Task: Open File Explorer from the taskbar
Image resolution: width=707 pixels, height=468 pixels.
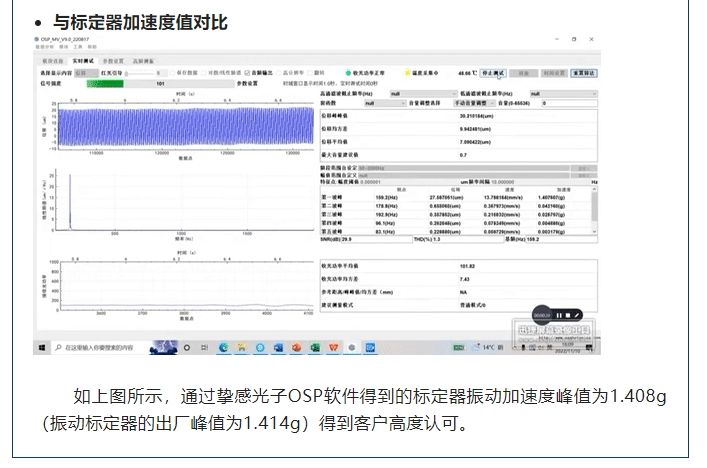Action: tap(241, 347)
